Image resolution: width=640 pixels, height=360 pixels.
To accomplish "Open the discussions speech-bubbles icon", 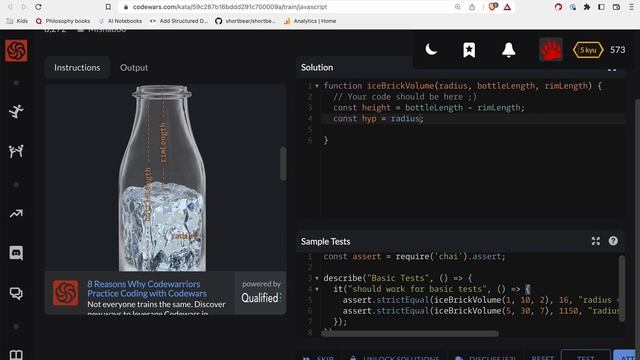I will point(16,293).
